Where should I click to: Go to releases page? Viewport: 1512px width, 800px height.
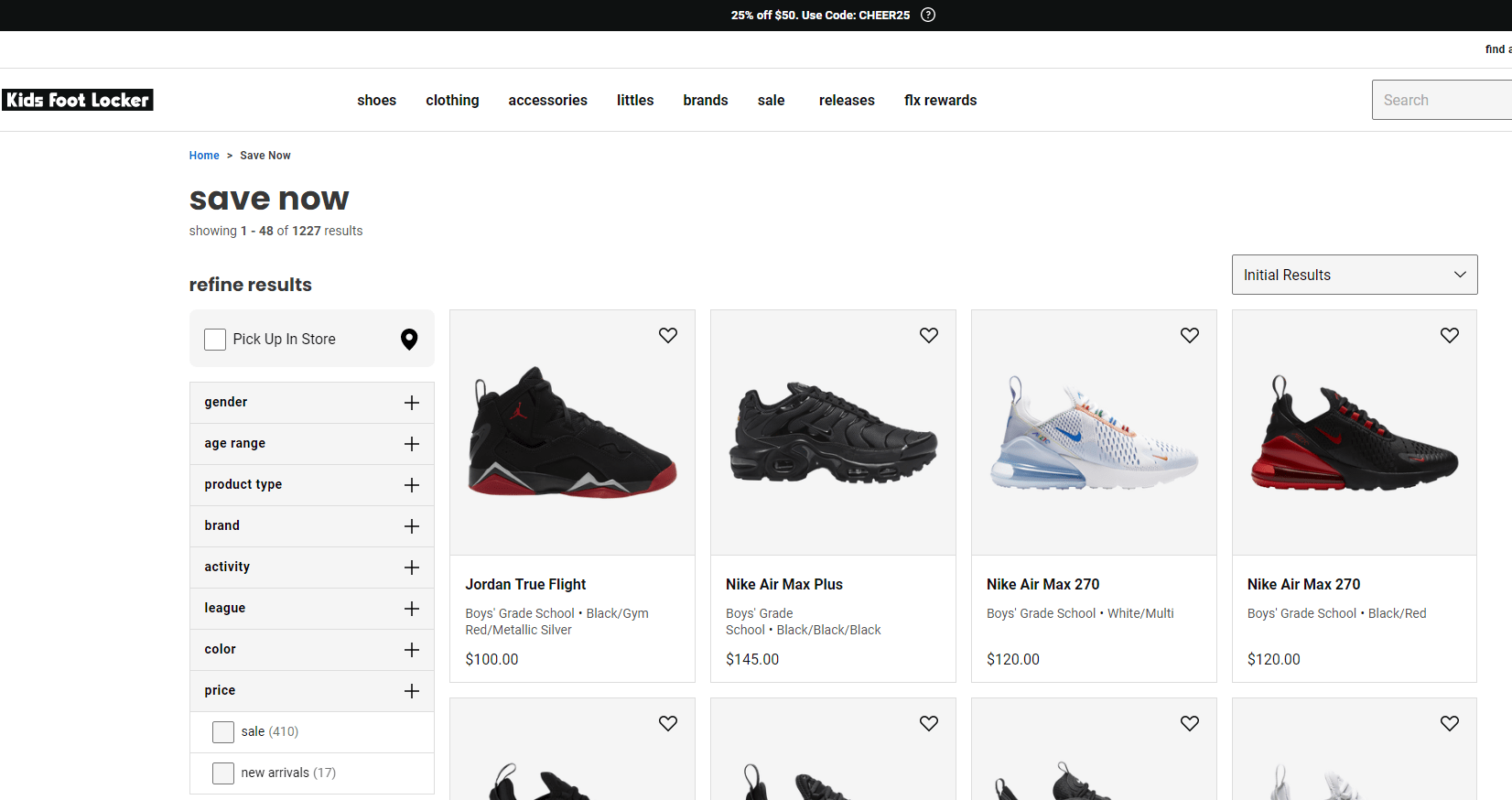tap(847, 100)
